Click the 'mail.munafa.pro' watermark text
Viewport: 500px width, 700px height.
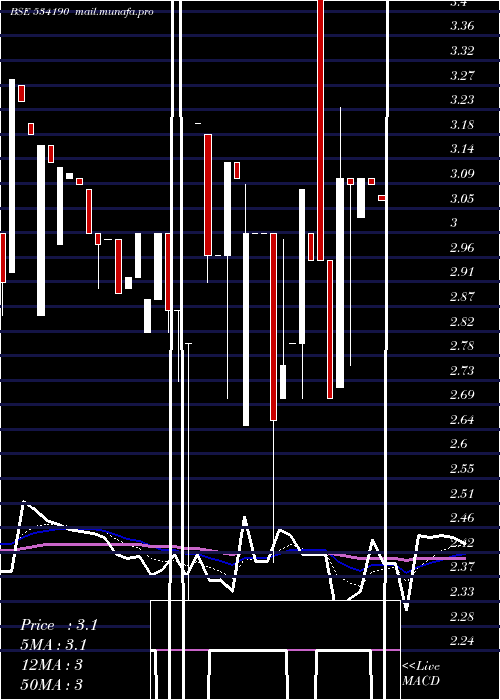point(115,12)
